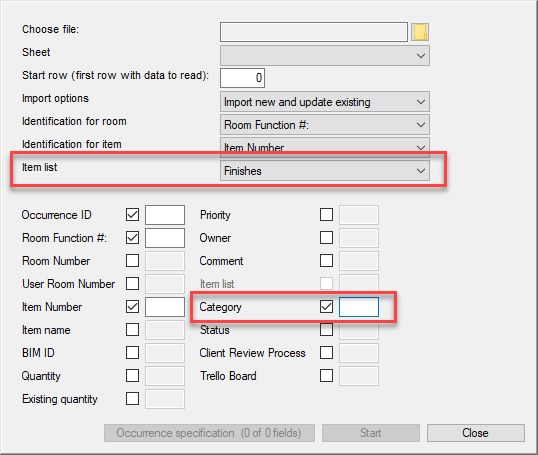This screenshot has height=455, width=538.
Task: Click the Category column input field
Action: pyautogui.click(x=359, y=307)
